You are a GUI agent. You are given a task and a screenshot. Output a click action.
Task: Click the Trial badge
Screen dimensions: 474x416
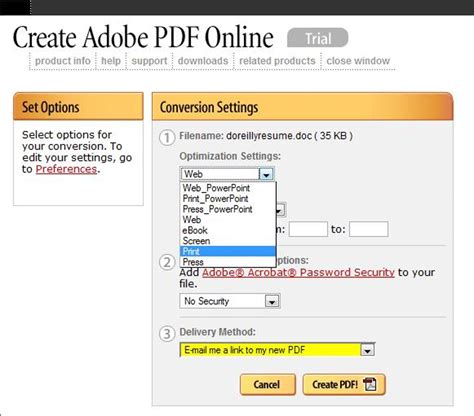318,38
